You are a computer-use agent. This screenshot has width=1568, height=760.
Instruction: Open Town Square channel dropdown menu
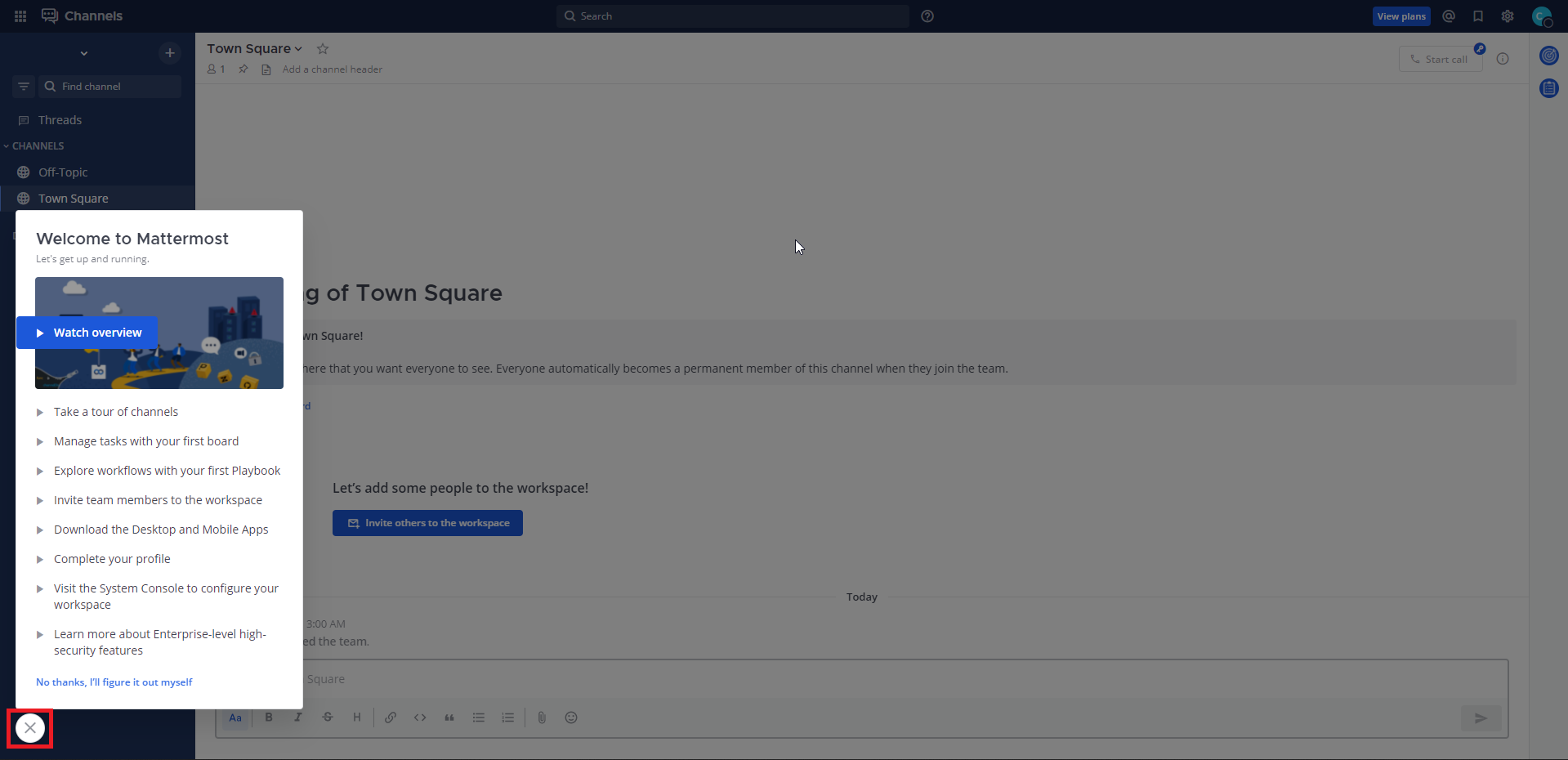254,49
